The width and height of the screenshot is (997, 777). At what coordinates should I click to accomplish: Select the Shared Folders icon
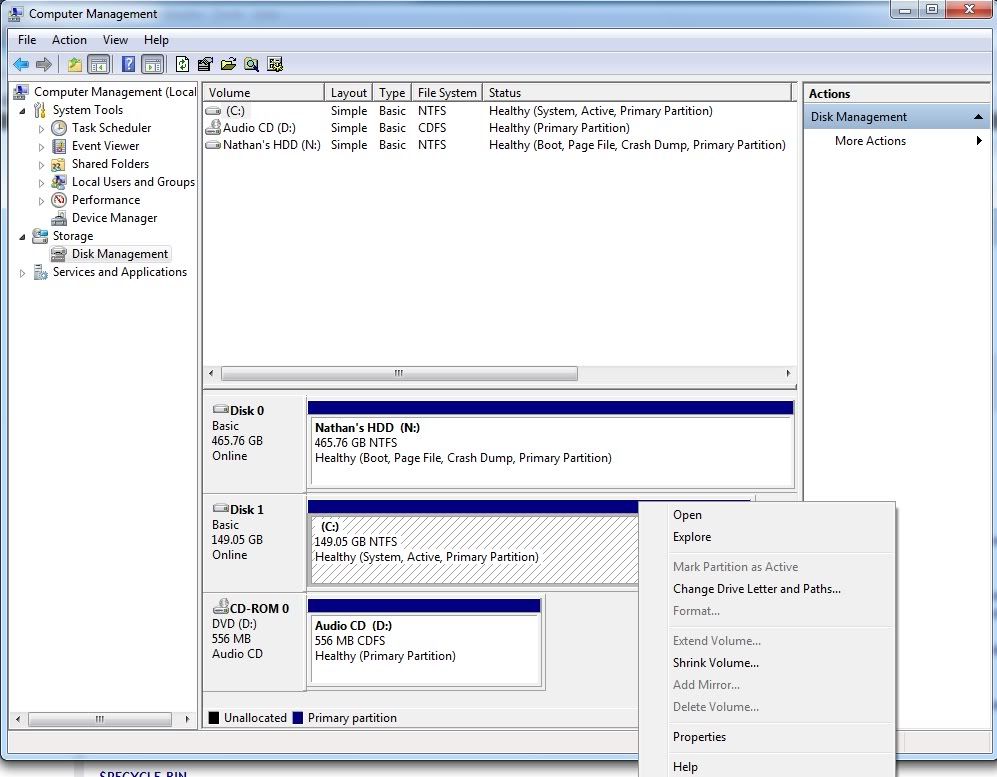59,164
